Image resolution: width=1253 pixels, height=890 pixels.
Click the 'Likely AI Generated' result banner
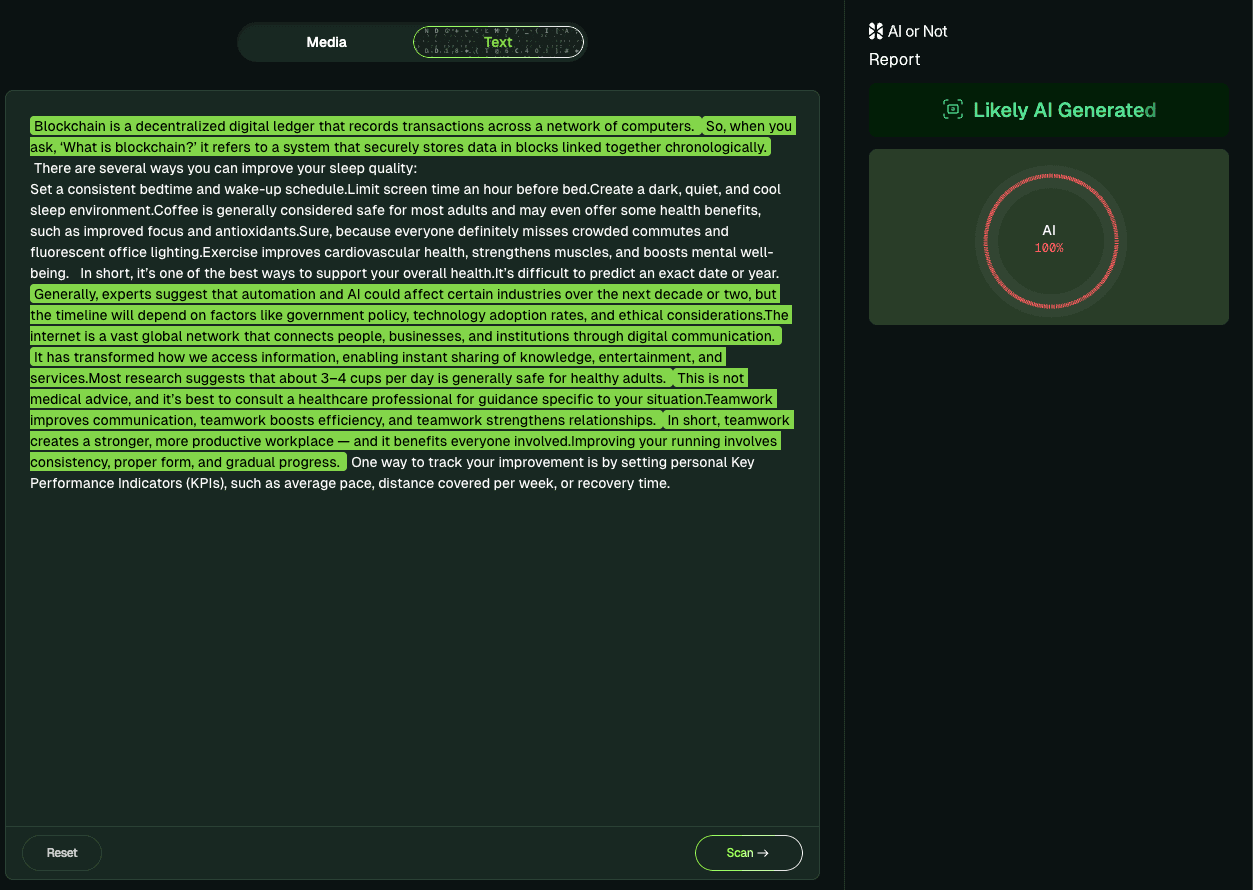[1048, 110]
